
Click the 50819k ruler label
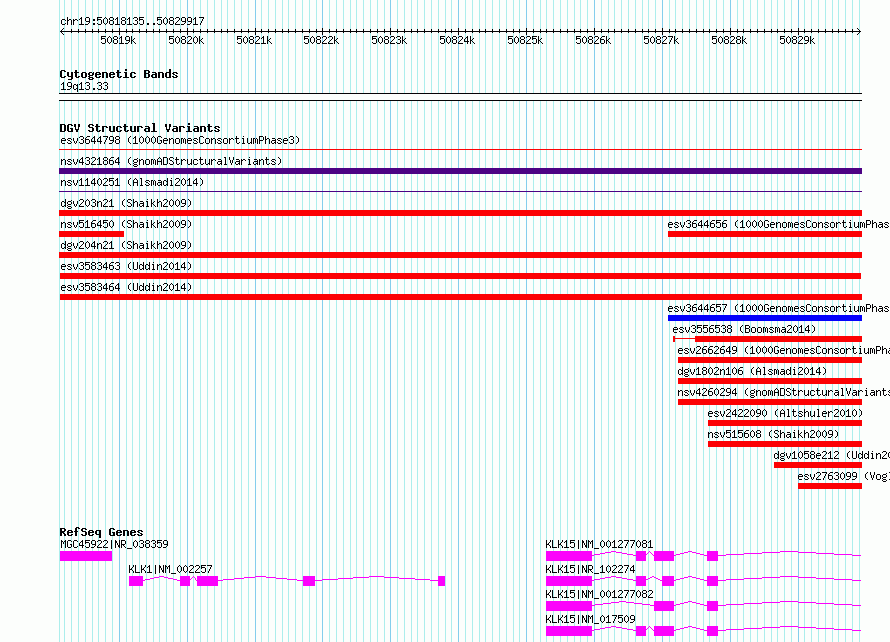(x=118, y=40)
